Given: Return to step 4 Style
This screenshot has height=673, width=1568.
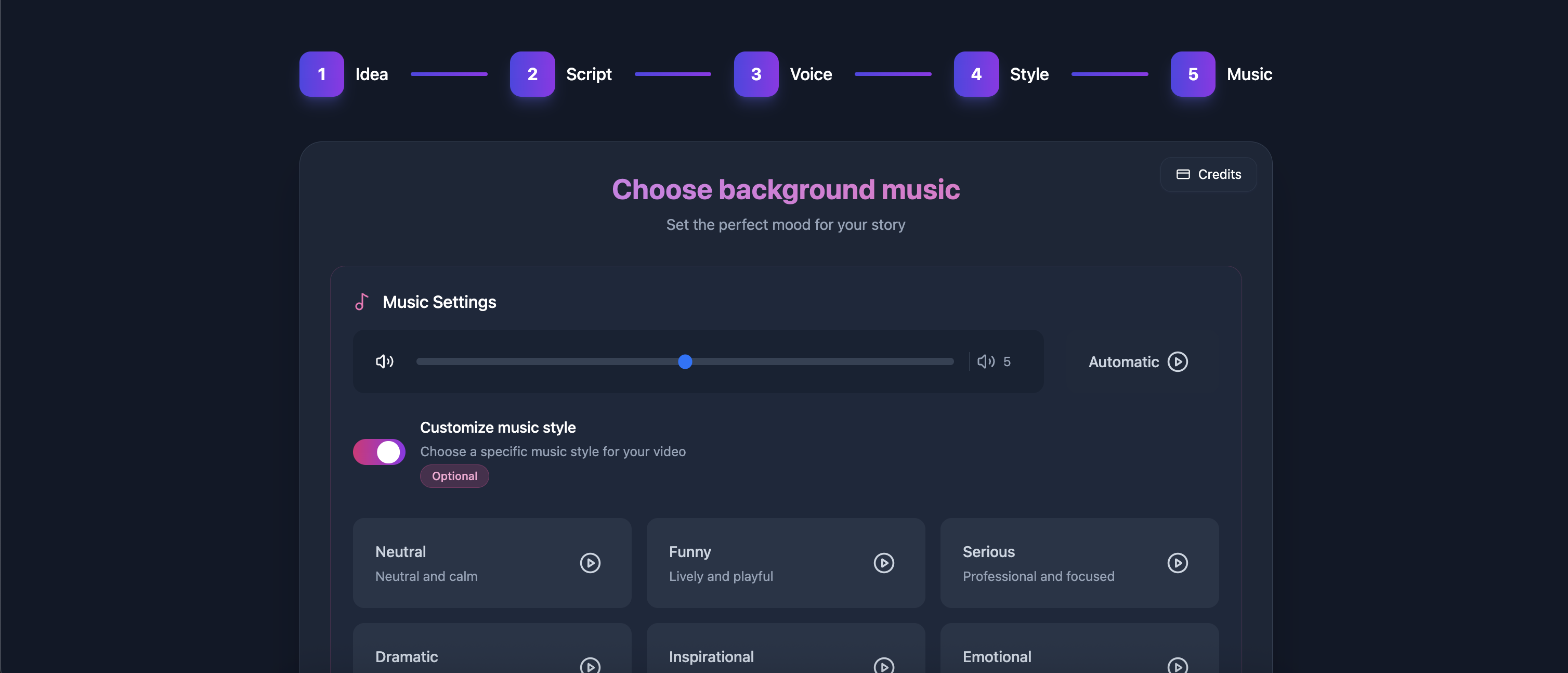Looking at the screenshot, I should click(976, 74).
